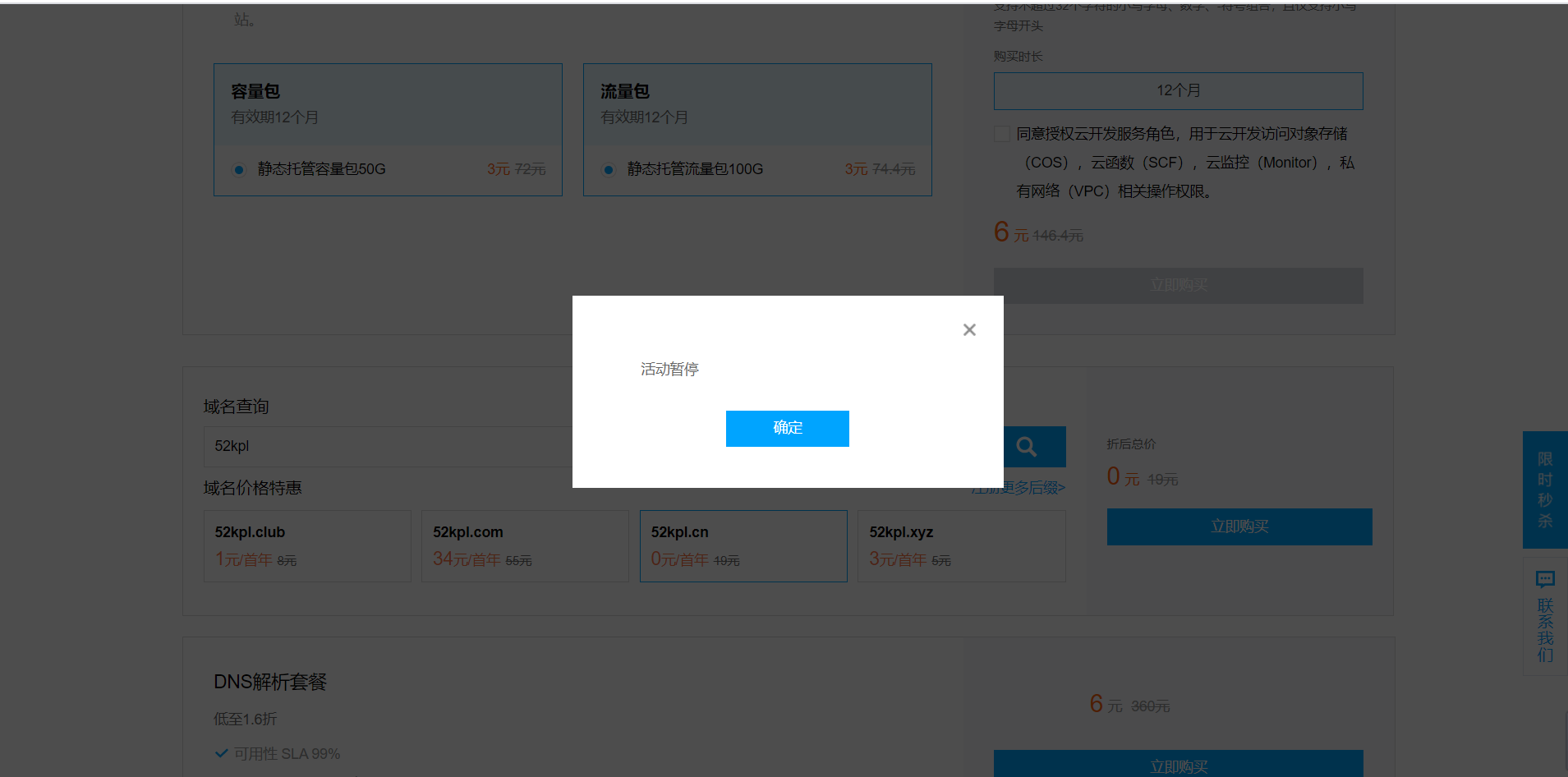1568x777 pixels.
Task: Check the 同意授权云开发服务角色 agreement checkbox
Action: click(1002, 134)
